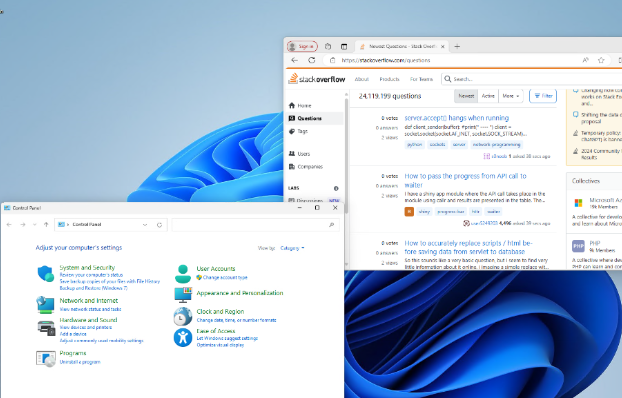Click the PHP collective logo

[x=578, y=246]
